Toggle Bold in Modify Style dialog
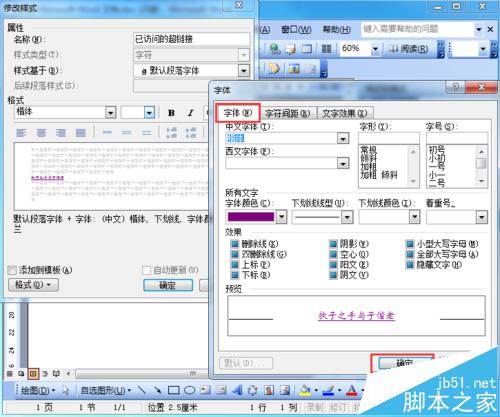The height and width of the screenshot is (417, 500). click(x=172, y=113)
